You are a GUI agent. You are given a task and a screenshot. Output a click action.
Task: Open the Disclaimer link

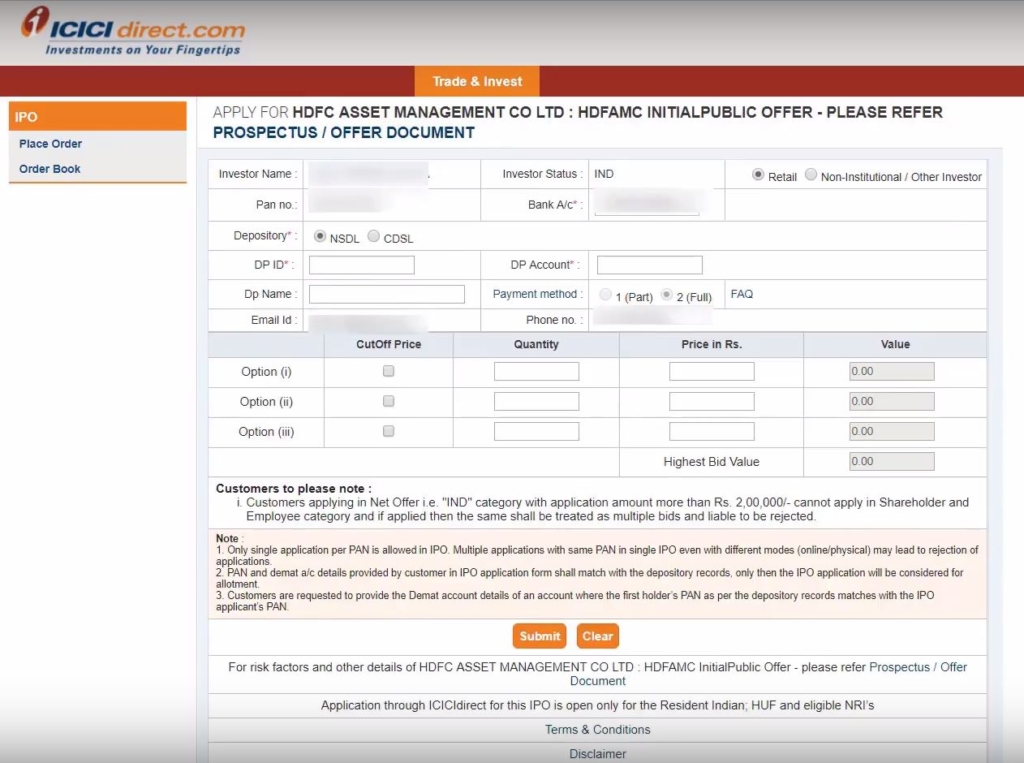[598, 754]
